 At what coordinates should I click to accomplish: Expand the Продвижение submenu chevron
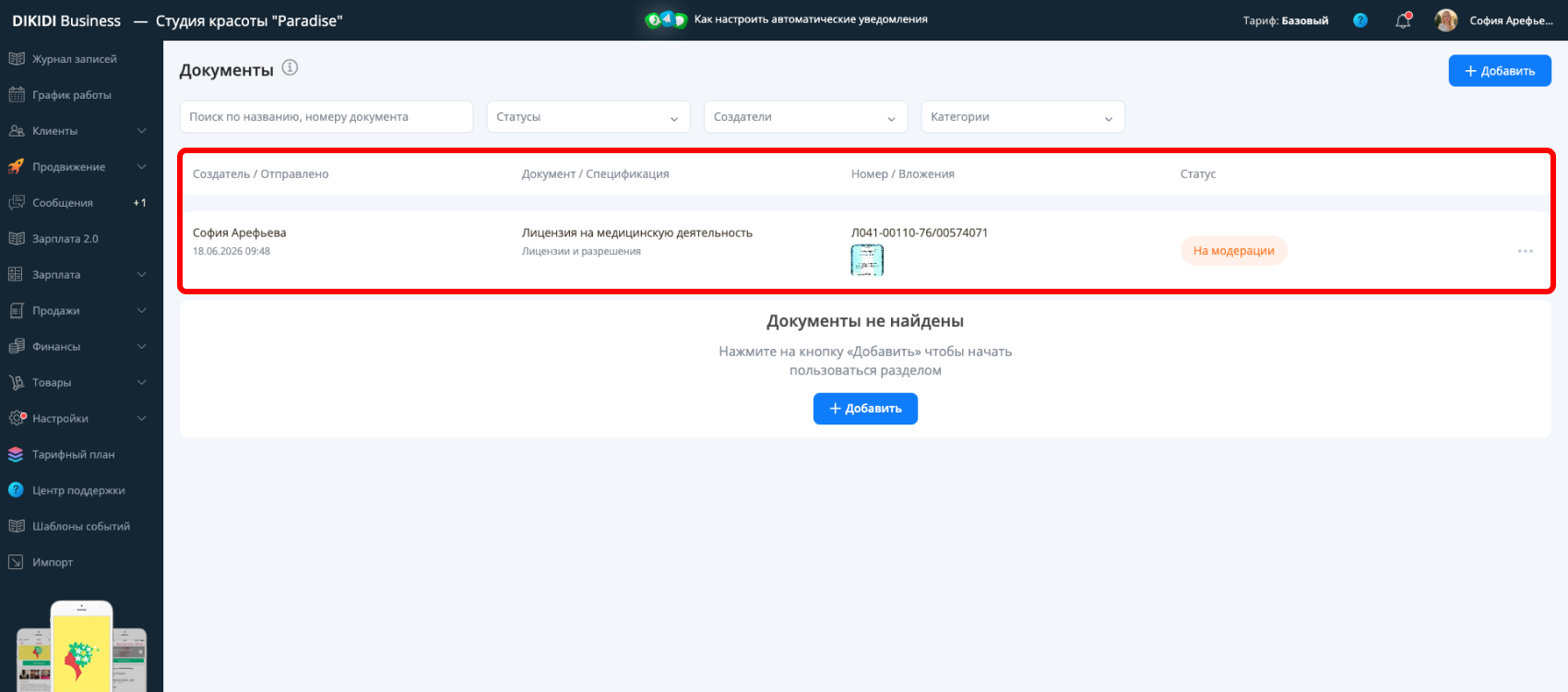coord(142,167)
